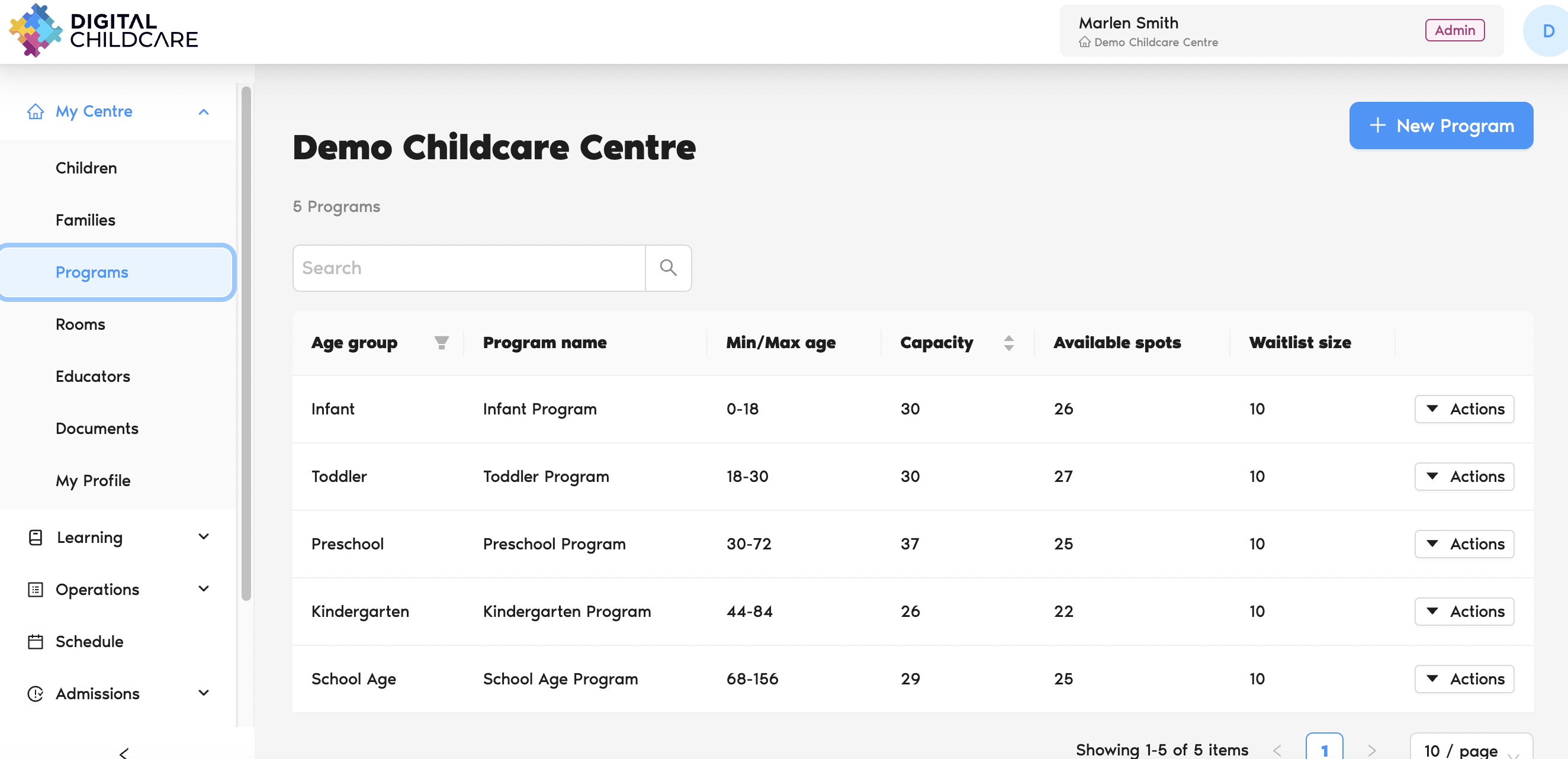Open the Age group filter icon
1568x759 pixels.
point(441,343)
